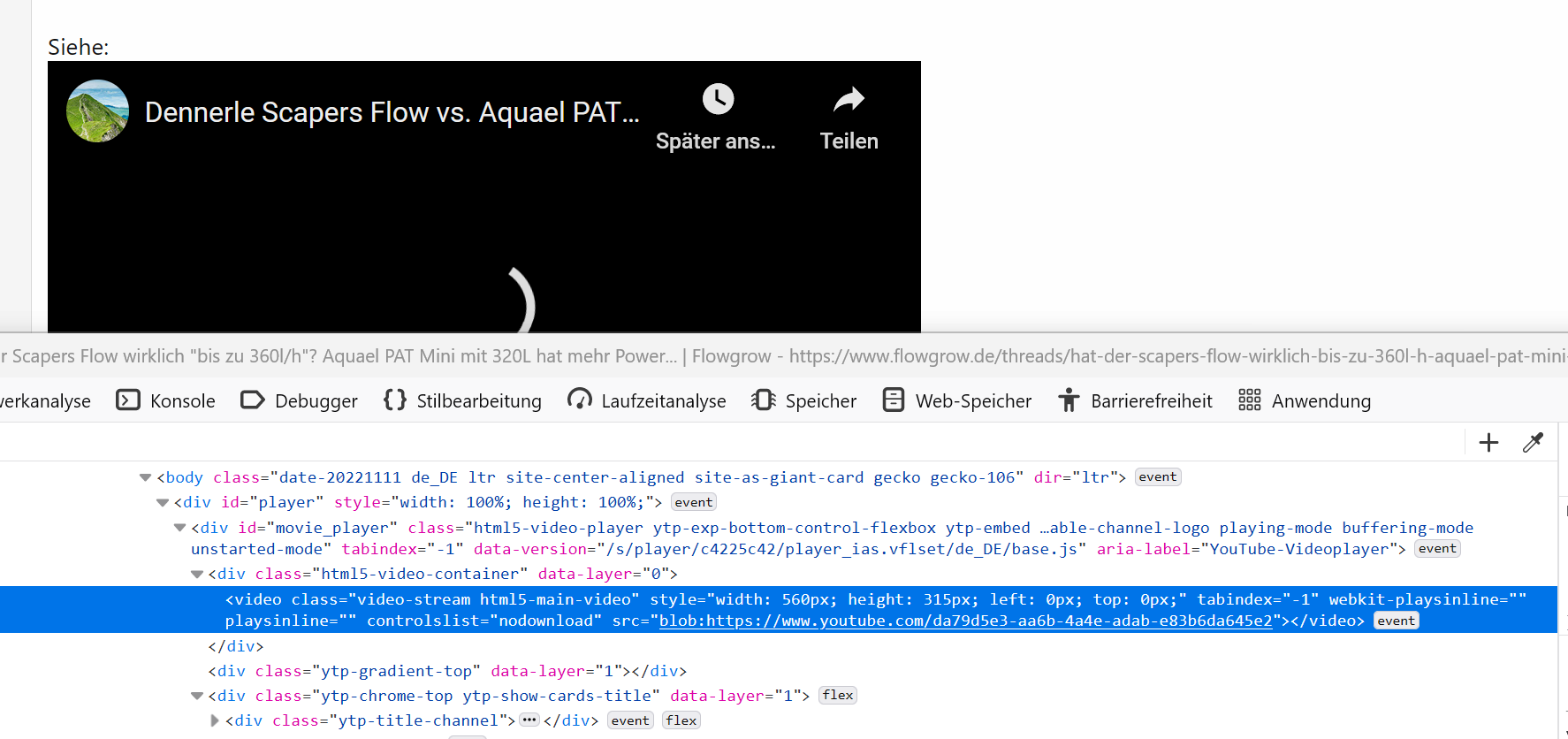Open the Web-Speicher tab
The image size is (1568, 739).
pyautogui.click(x=956, y=400)
